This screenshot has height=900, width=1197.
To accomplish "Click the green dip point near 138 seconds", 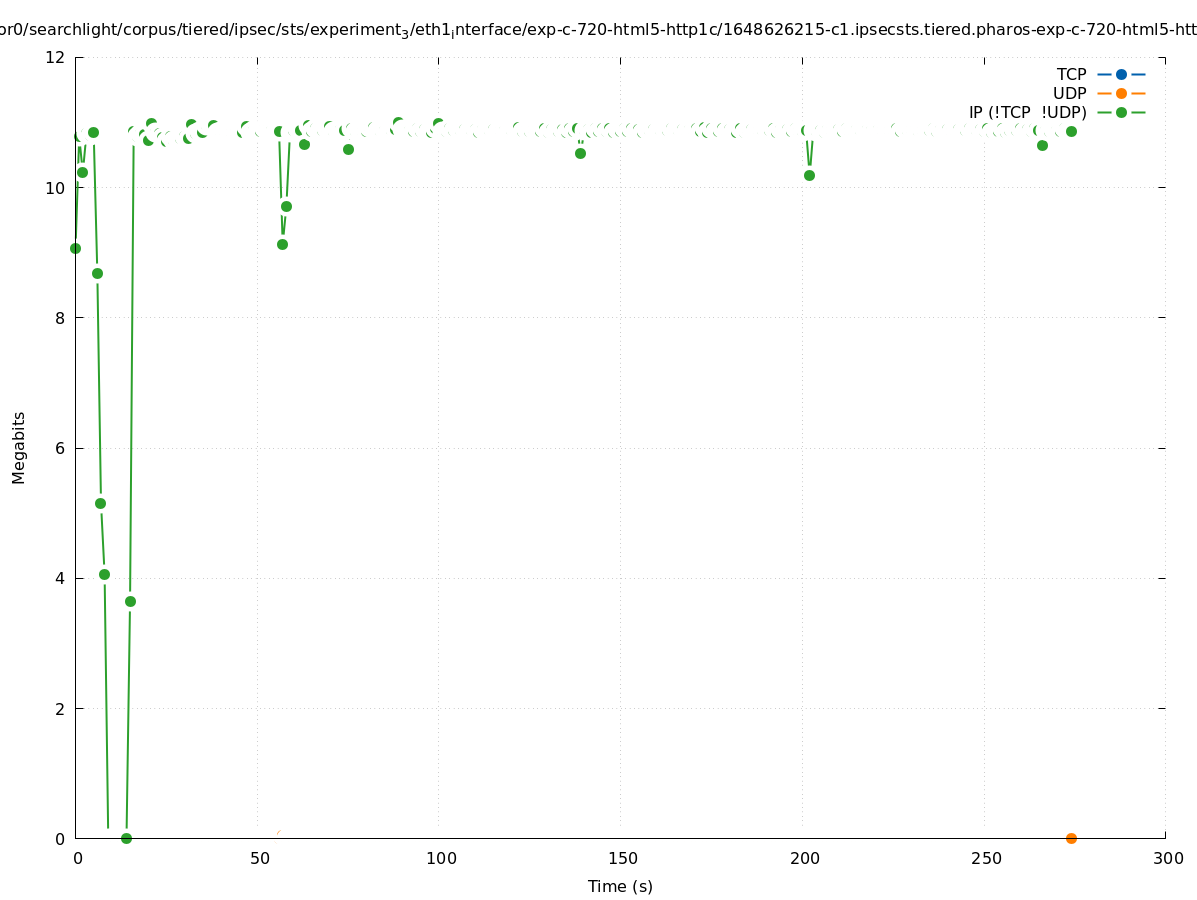I will (580, 153).
